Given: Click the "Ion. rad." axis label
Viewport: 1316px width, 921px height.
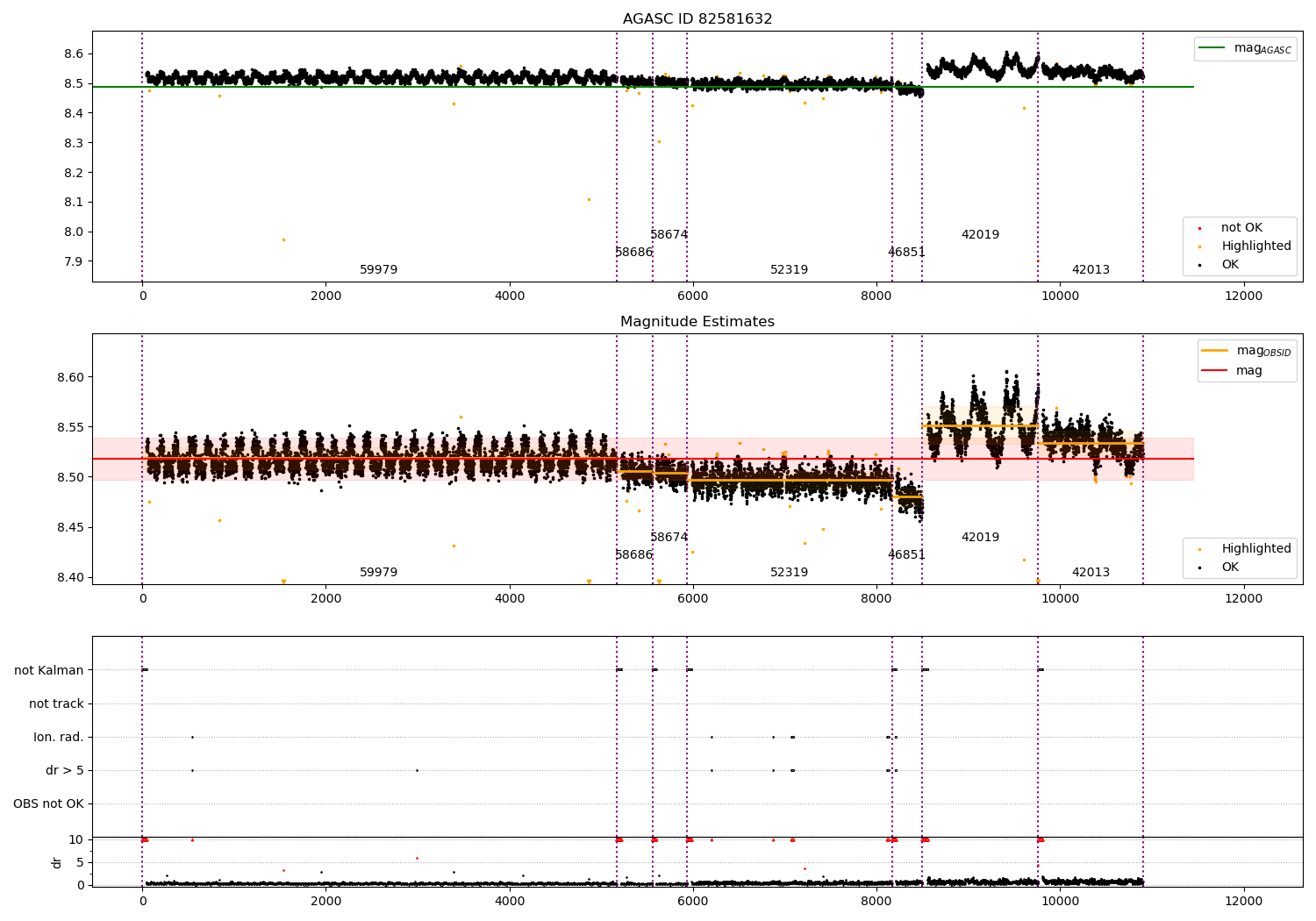Looking at the screenshot, I should [59, 738].
